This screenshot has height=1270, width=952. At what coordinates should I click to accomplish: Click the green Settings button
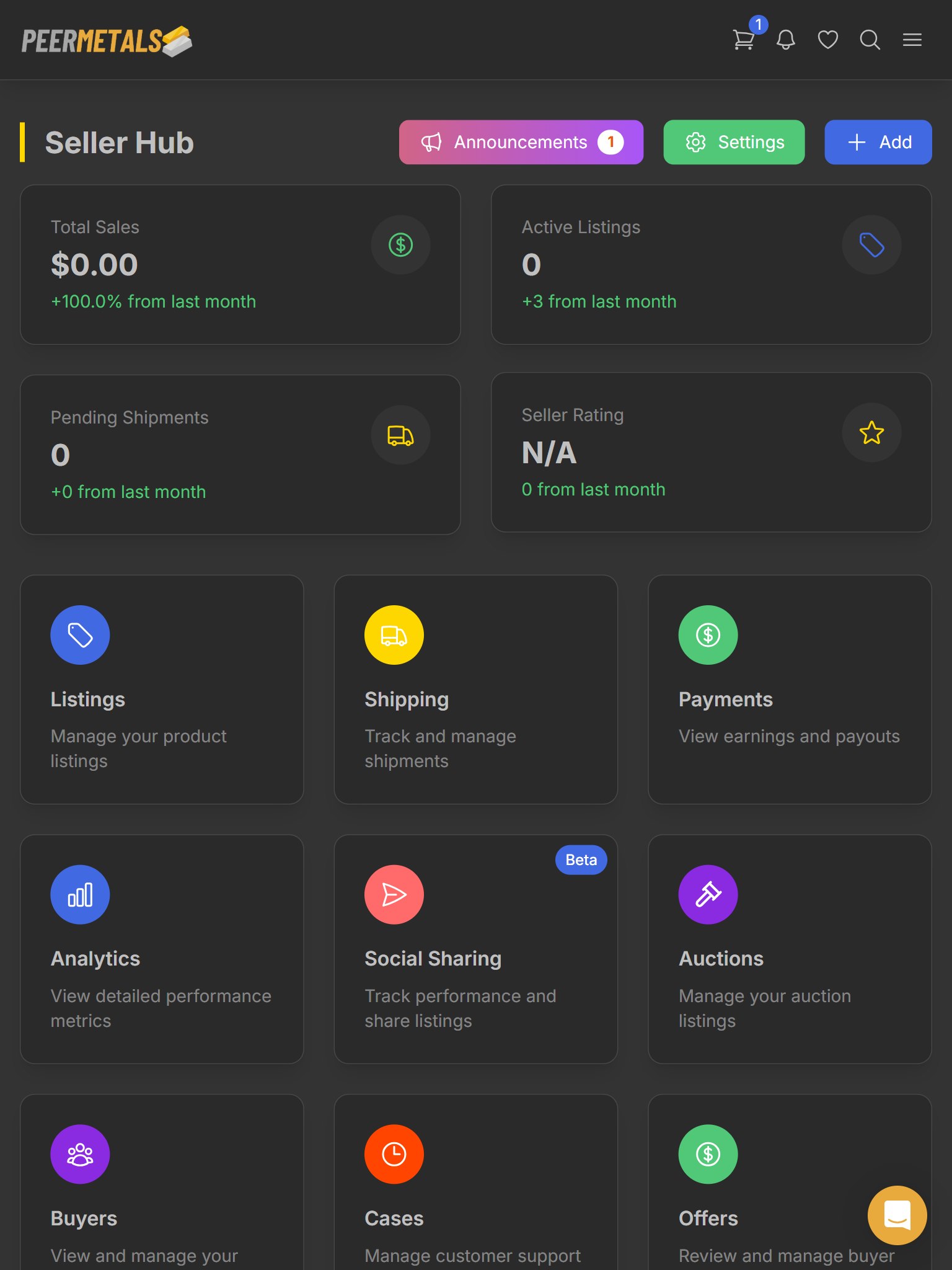(x=734, y=142)
